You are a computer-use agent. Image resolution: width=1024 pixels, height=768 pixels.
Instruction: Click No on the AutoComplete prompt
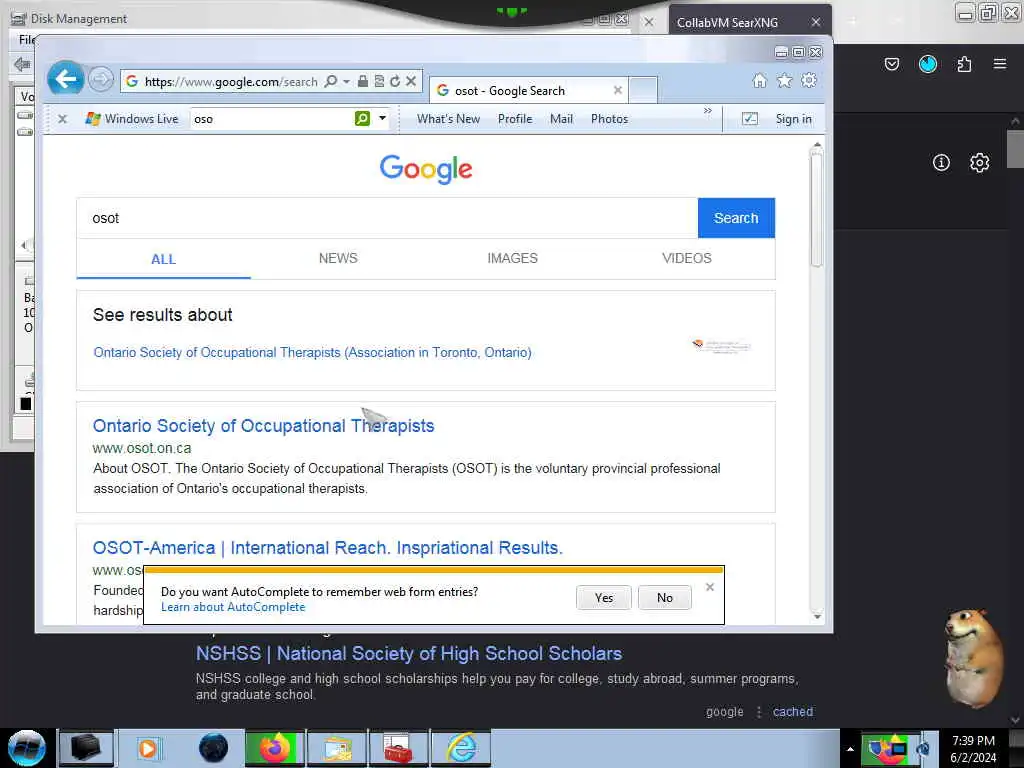pos(664,598)
